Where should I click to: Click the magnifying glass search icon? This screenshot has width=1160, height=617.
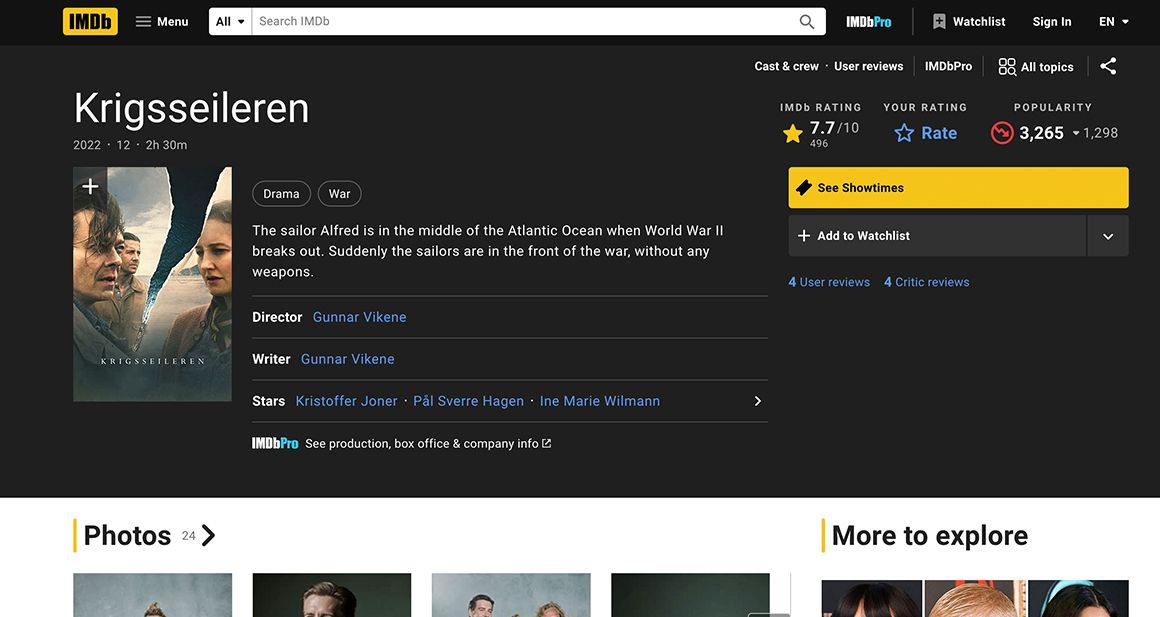coord(807,21)
